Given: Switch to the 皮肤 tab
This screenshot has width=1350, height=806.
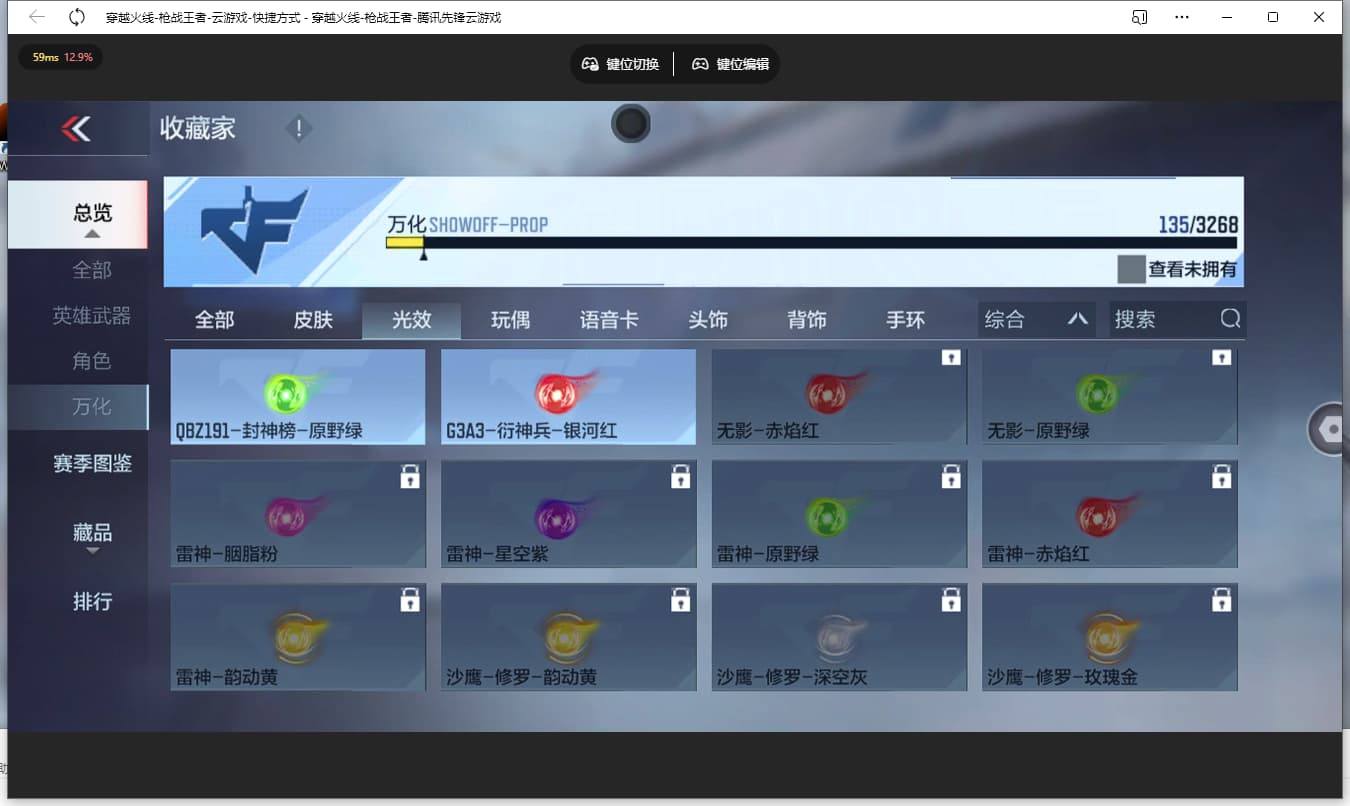Looking at the screenshot, I should [314, 319].
